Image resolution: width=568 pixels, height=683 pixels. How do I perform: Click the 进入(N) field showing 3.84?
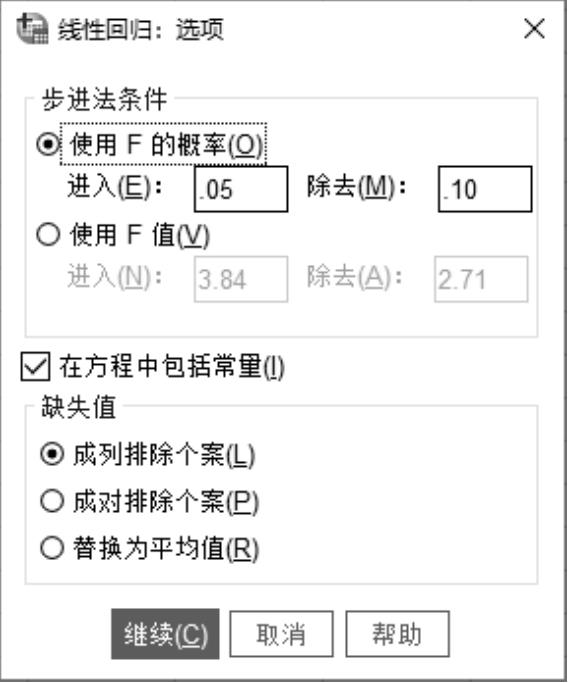[x=241, y=279]
